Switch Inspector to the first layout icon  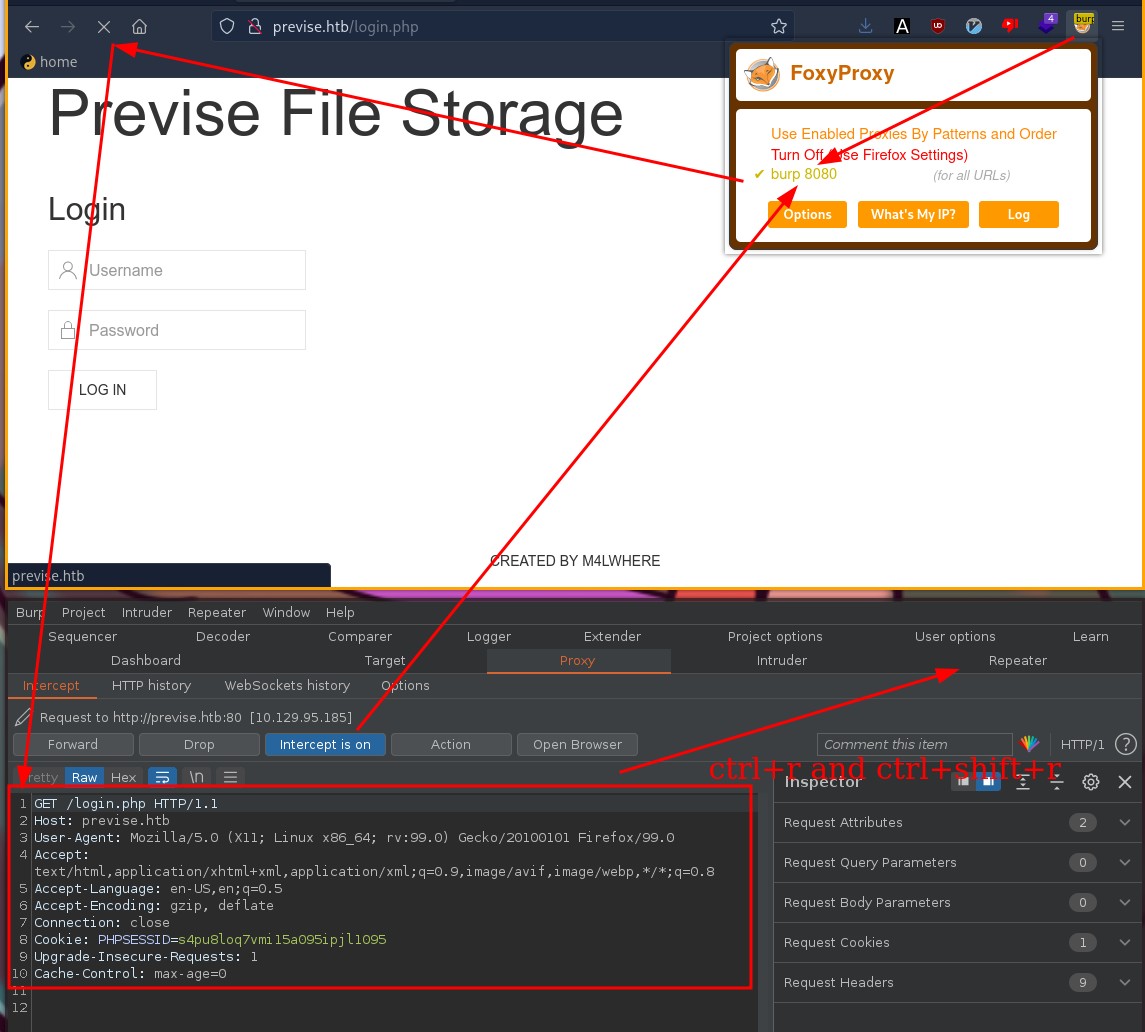pos(963,781)
